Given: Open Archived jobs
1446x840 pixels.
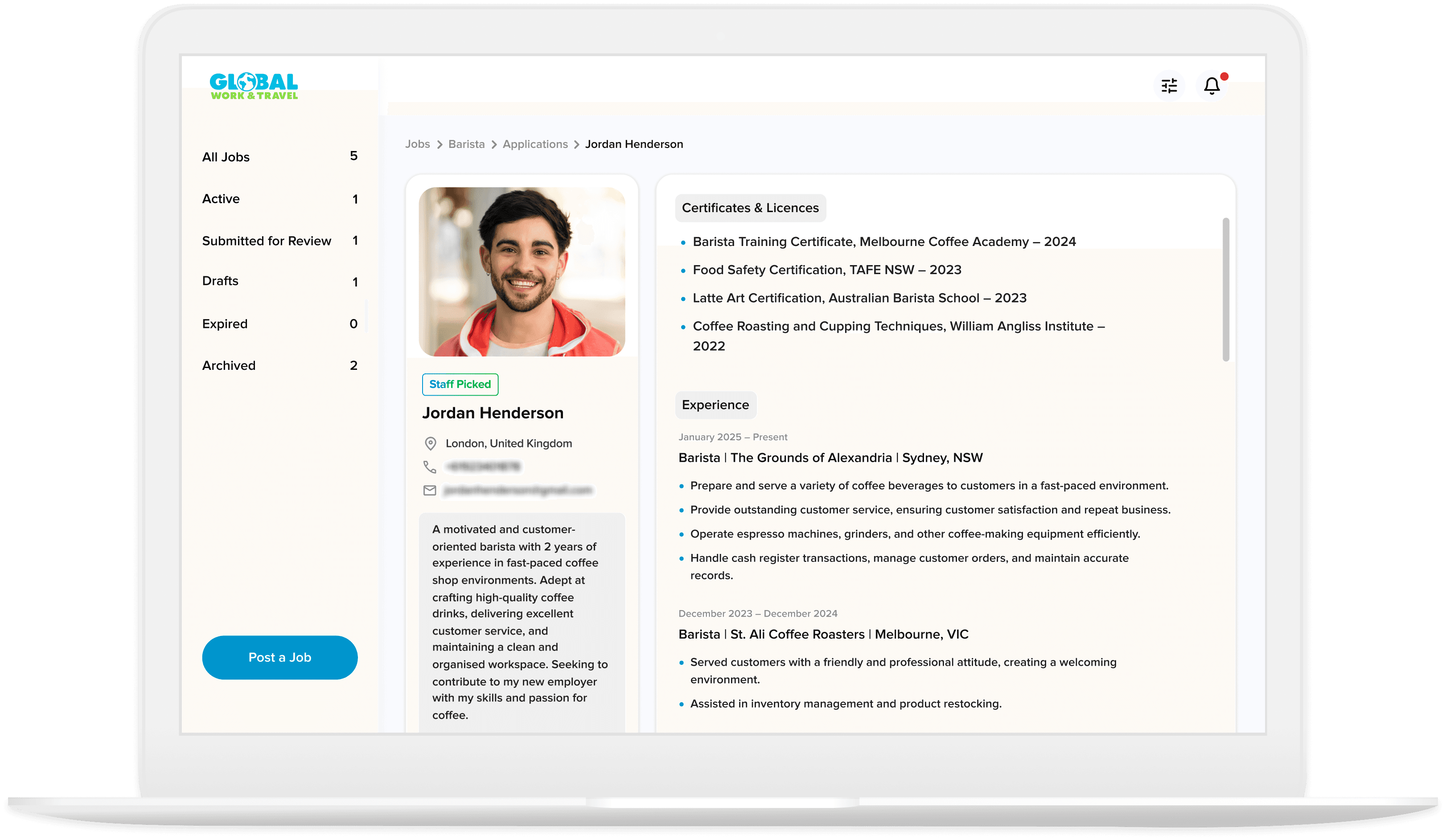Looking at the screenshot, I should pos(228,366).
